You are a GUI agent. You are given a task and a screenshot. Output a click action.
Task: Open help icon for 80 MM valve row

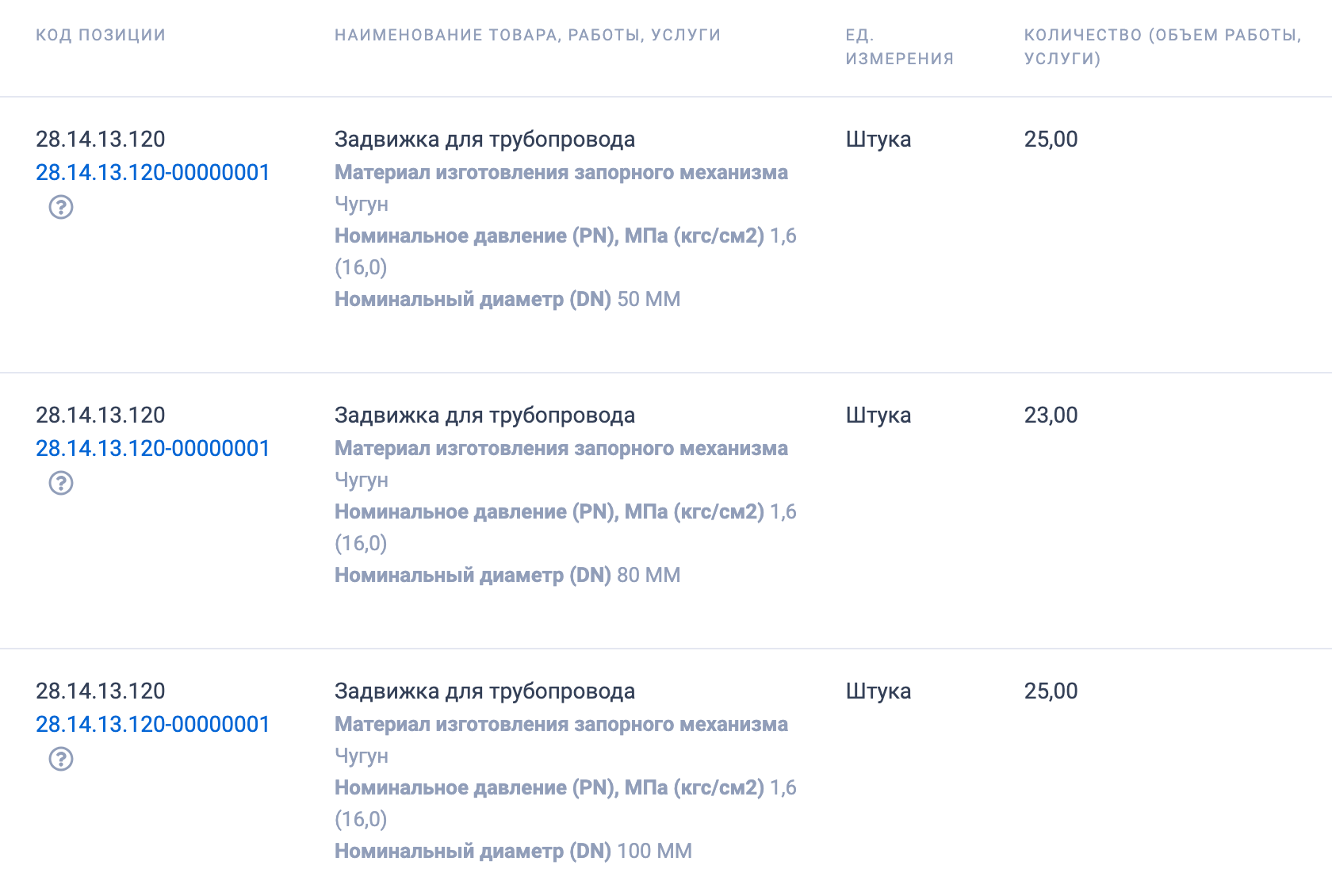[61, 483]
